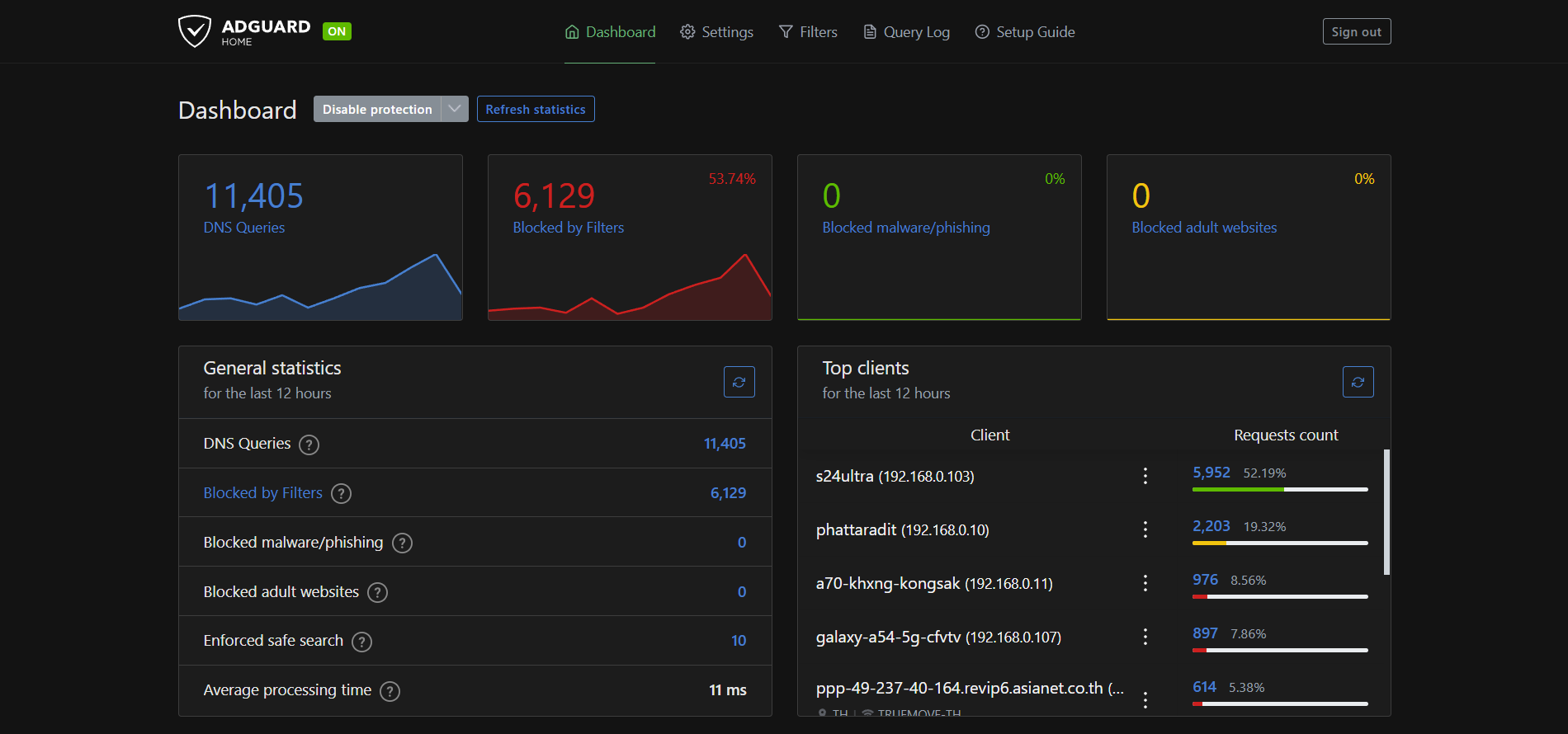This screenshot has height=734, width=1568.
Task: Go to the Query Log tab
Action: point(906,32)
